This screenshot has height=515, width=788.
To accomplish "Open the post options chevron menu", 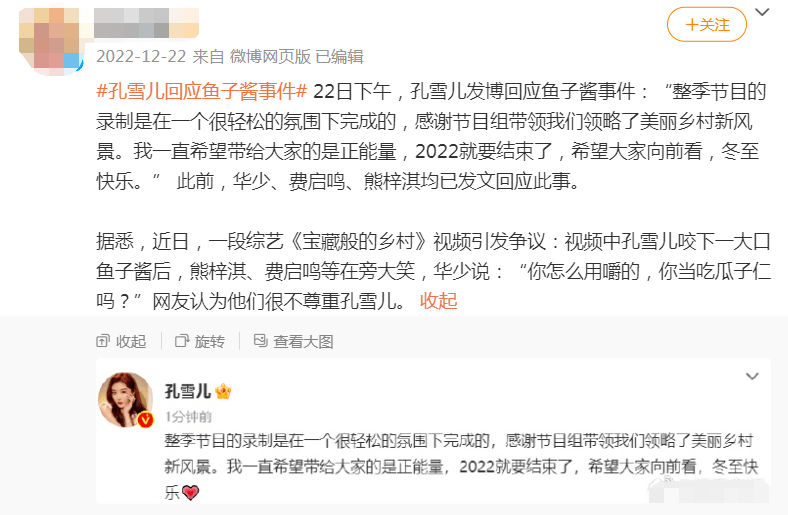I will coord(762,12).
